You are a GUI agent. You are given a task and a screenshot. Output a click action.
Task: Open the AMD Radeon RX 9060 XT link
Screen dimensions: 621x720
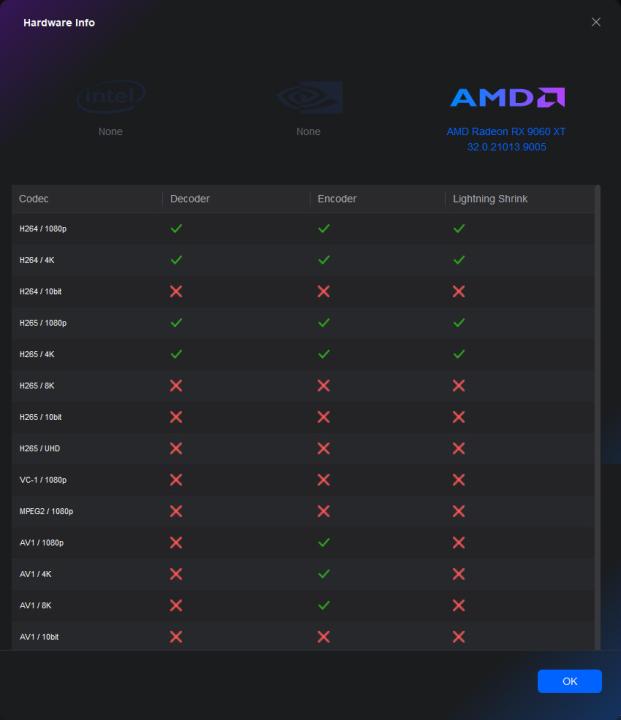506,131
